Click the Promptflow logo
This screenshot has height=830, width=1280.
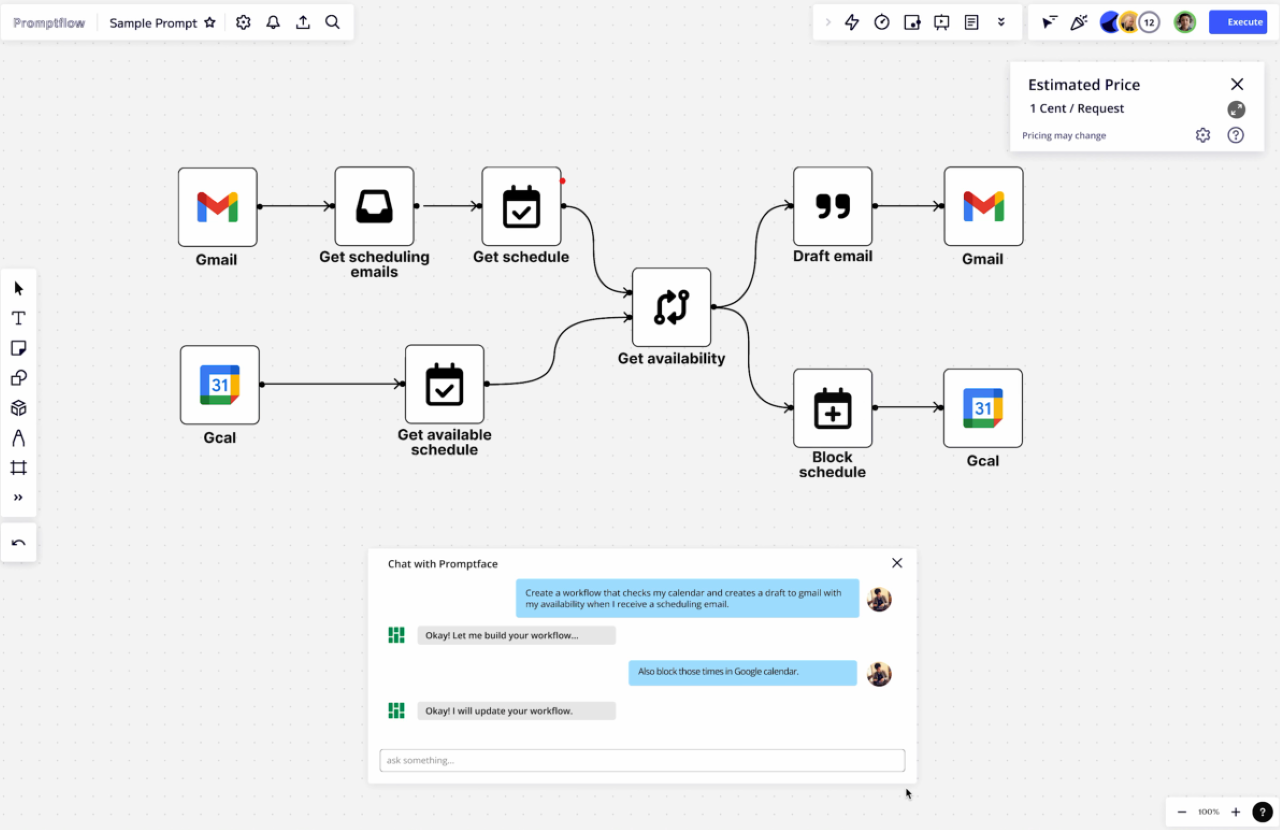(49, 23)
